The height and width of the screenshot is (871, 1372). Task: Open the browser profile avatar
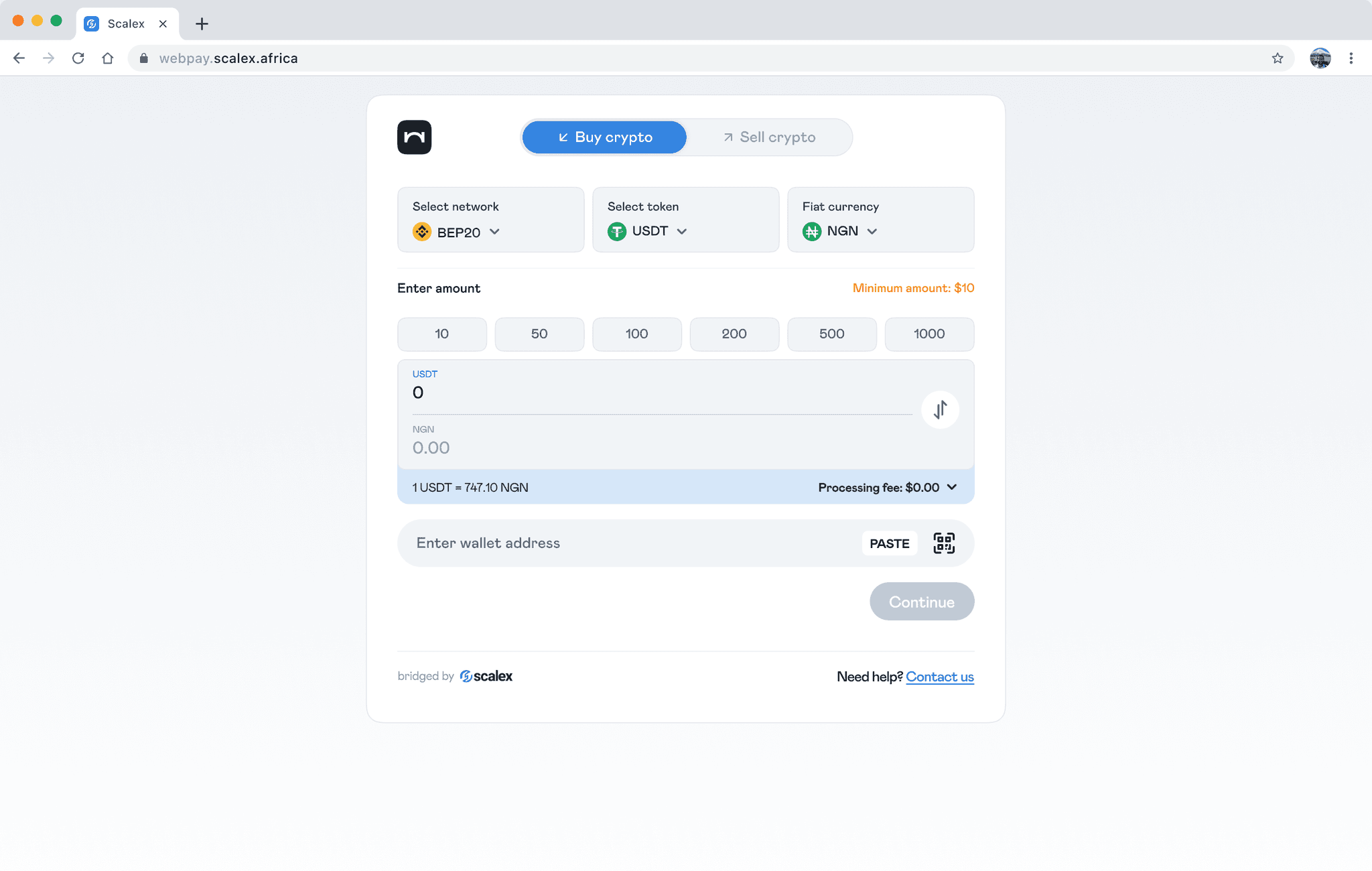(1320, 58)
